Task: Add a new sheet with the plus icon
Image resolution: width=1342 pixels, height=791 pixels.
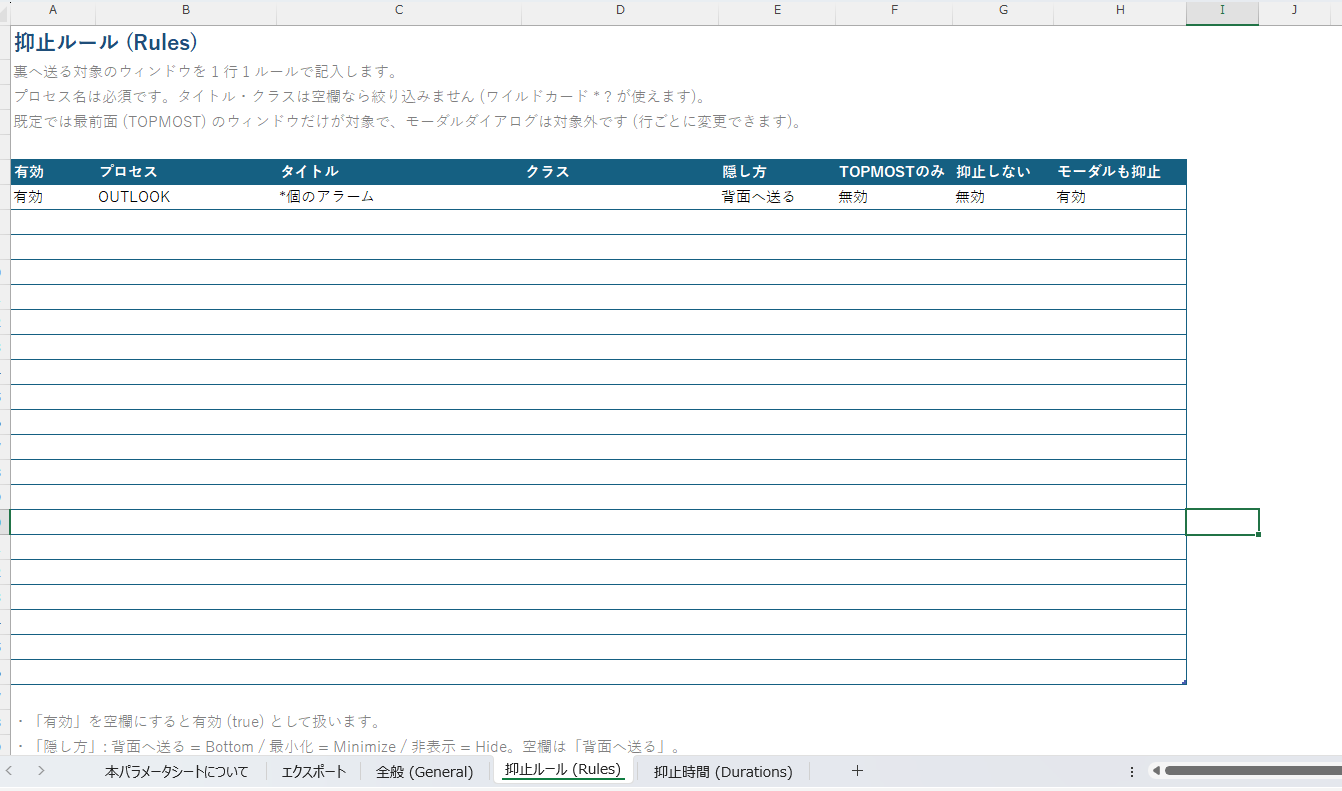Action: coord(857,771)
